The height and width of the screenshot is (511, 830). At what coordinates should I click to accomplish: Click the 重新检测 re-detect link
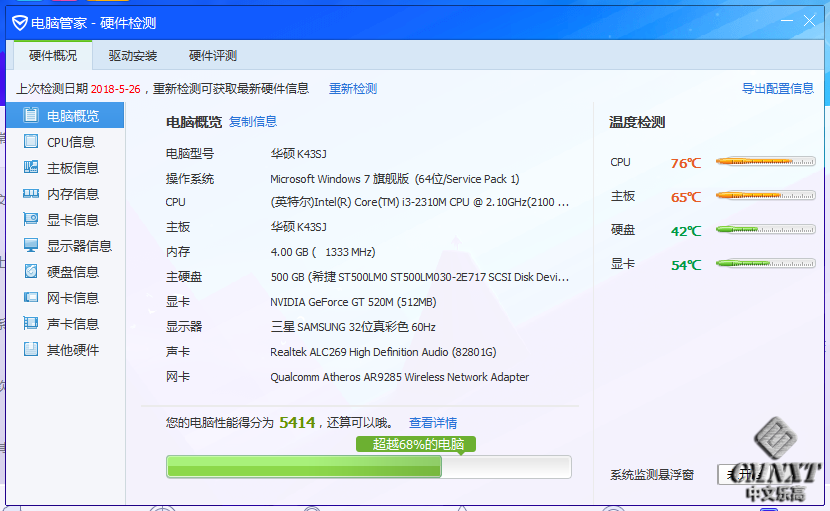353,89
